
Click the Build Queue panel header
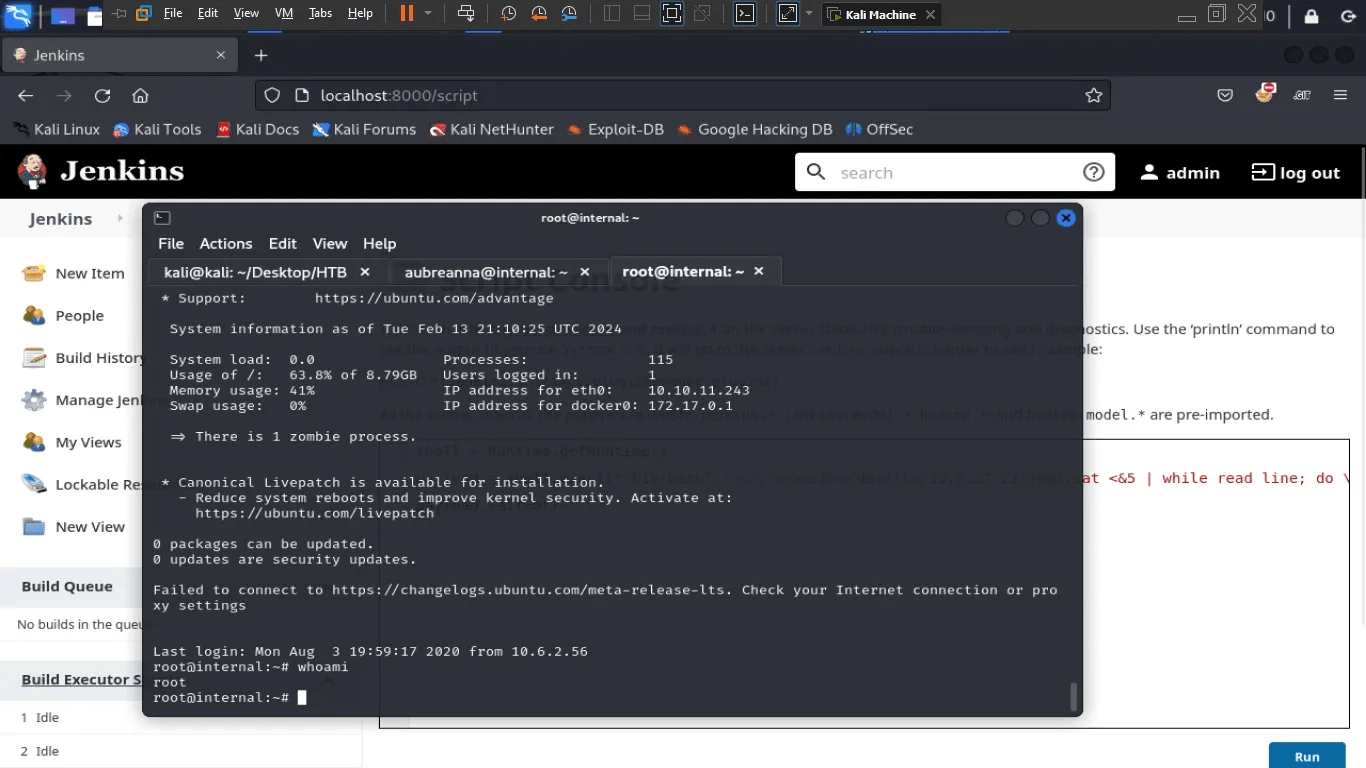[67, 587]
